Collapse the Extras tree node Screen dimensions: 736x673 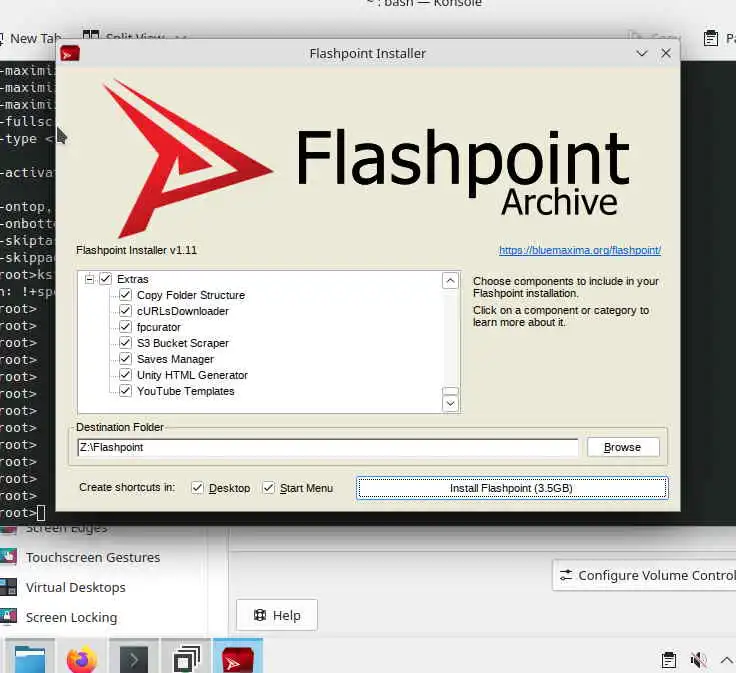coord(89,279)
